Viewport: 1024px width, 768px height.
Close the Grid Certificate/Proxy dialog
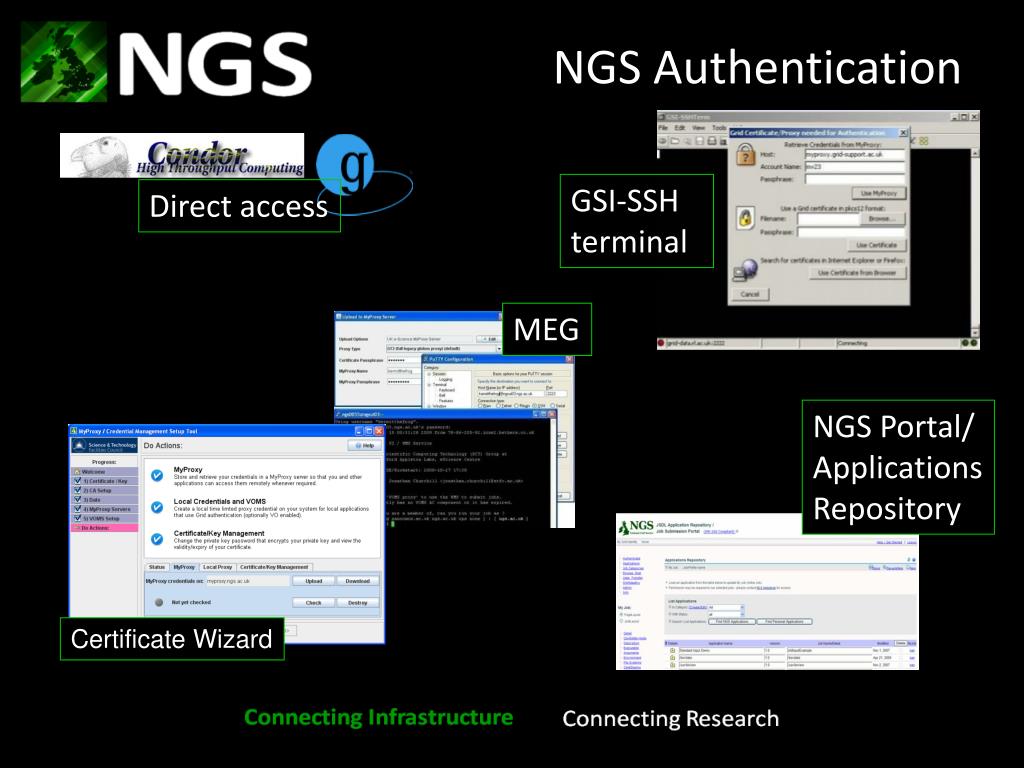point(903,133)
